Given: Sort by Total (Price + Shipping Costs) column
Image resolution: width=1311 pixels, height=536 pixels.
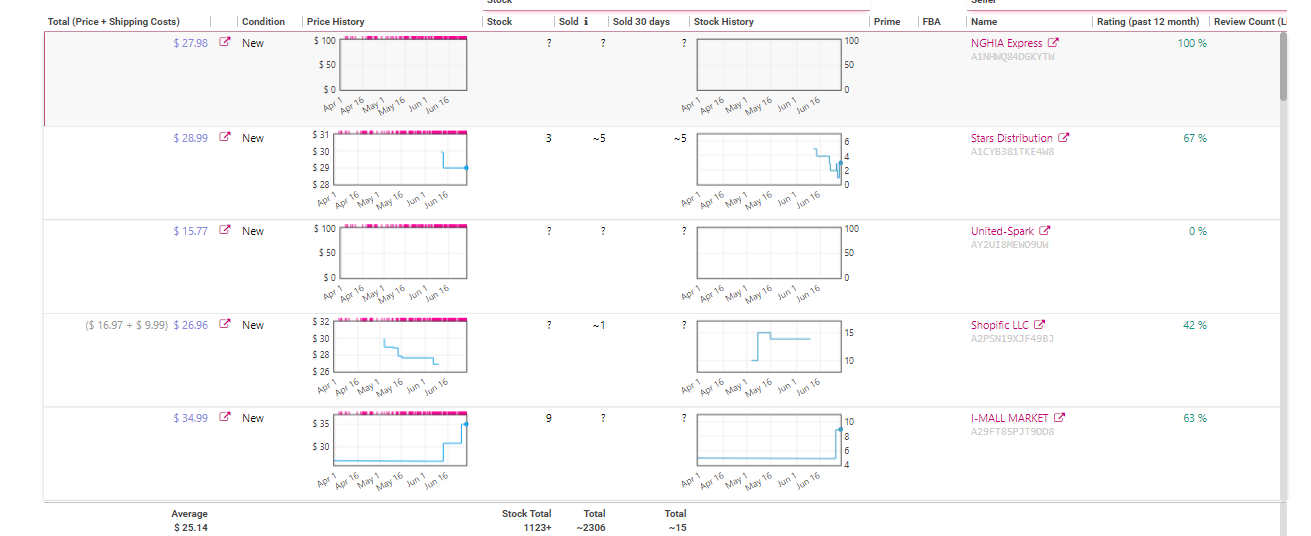Looking at the screenshot, I should [114, 21].
